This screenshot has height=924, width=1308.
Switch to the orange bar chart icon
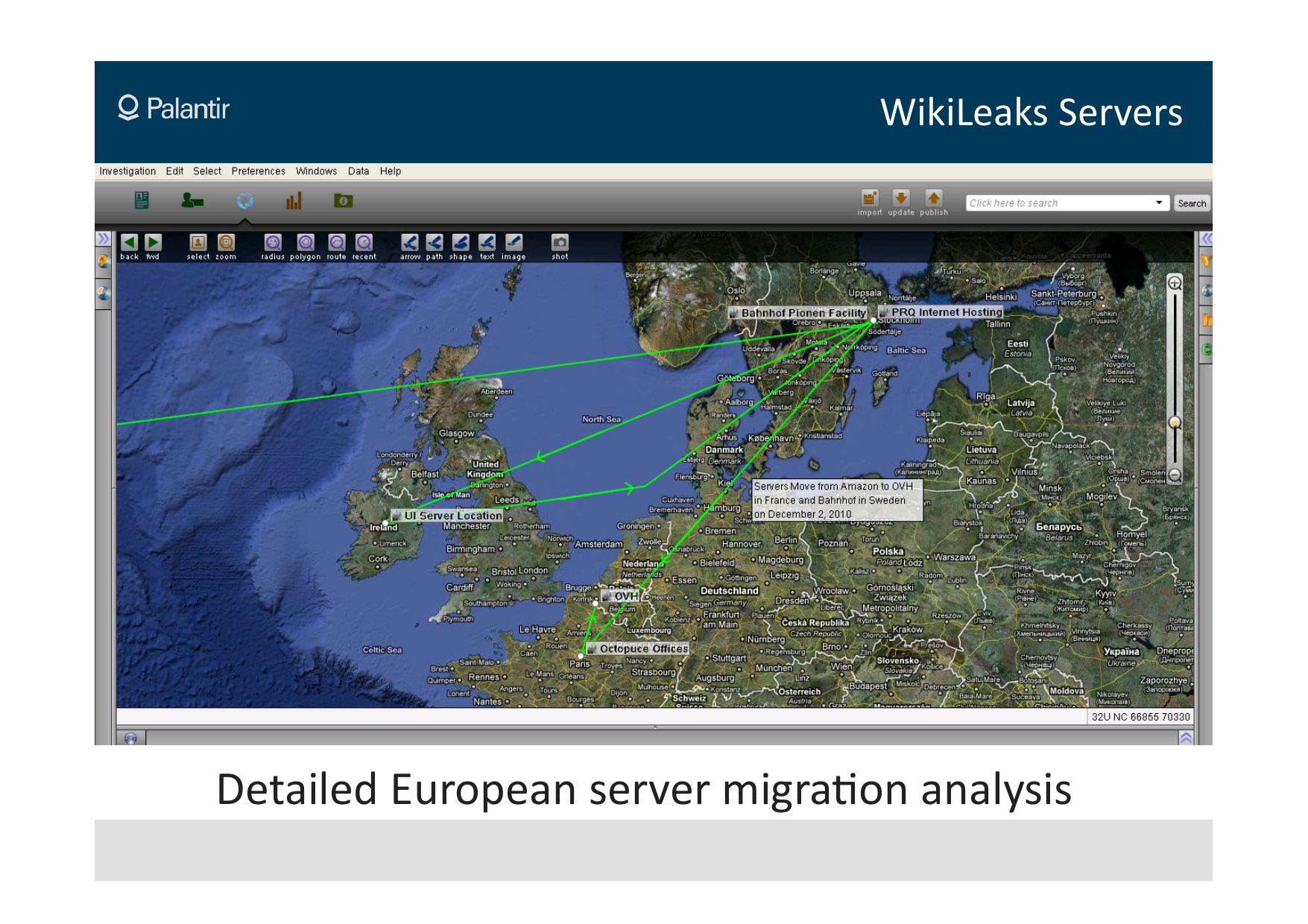coord(294,200)
